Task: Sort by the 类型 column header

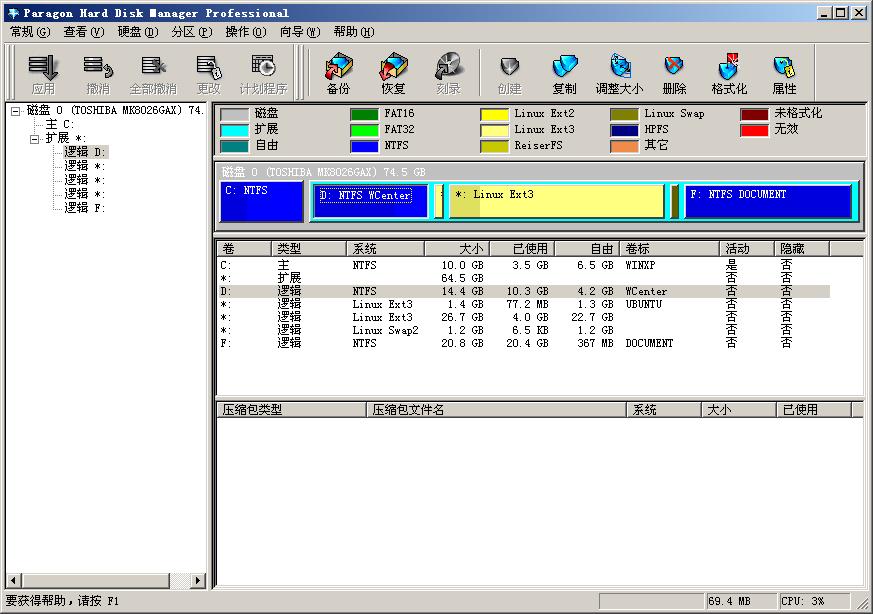Action: [309, 248]
